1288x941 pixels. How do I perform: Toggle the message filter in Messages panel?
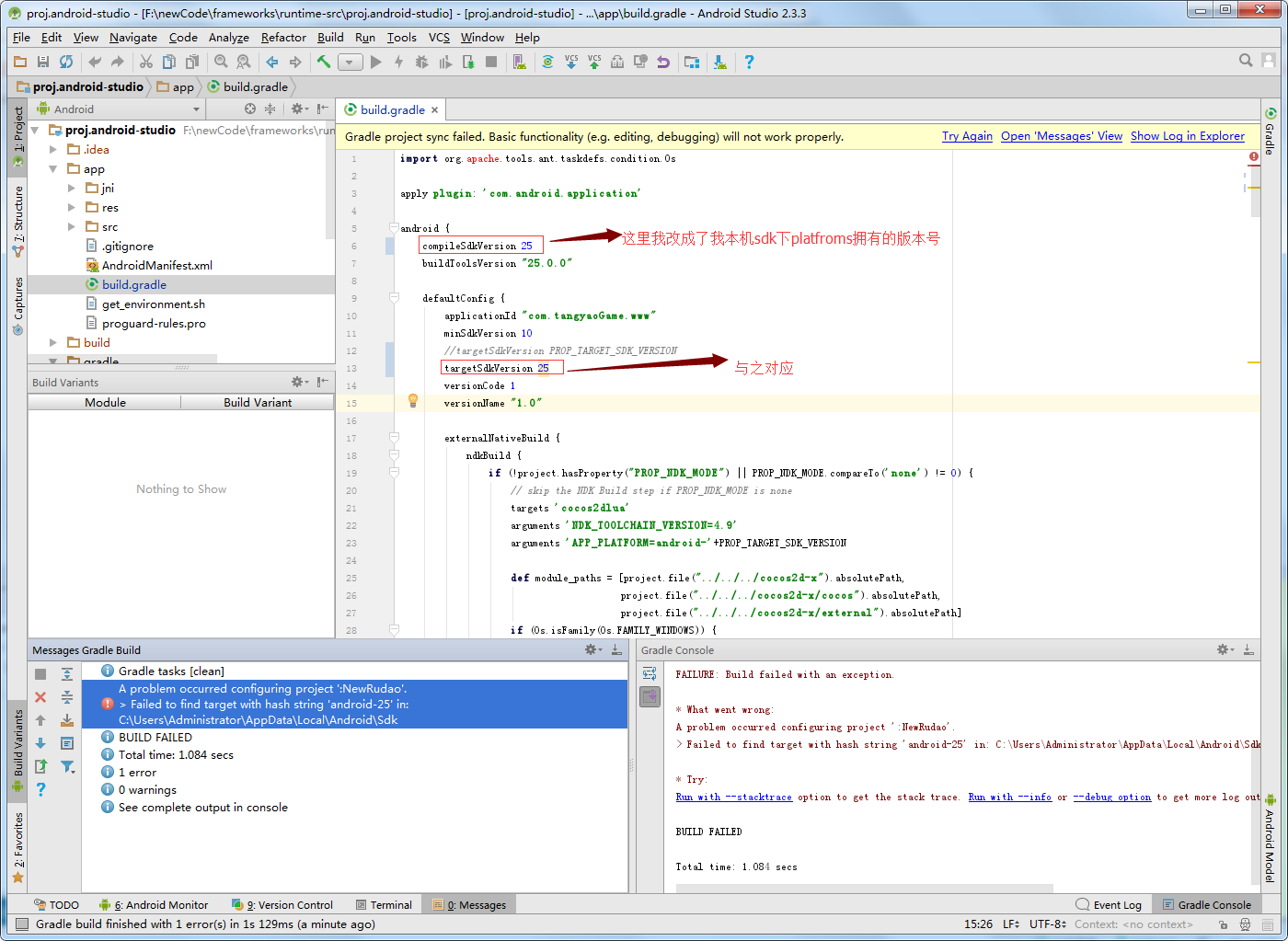(67, 766)
